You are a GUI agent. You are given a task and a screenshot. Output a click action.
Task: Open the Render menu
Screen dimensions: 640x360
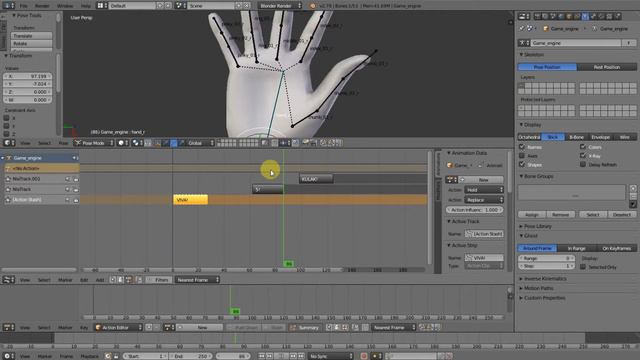42,6
